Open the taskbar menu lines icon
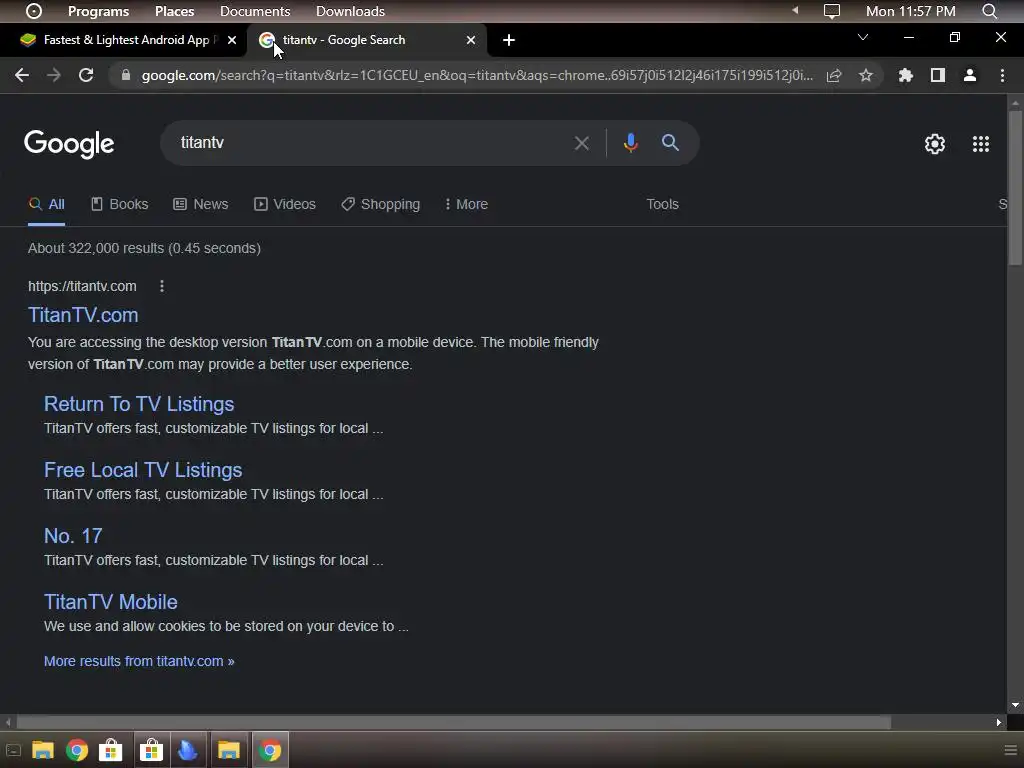 [x=1010, y=750]
